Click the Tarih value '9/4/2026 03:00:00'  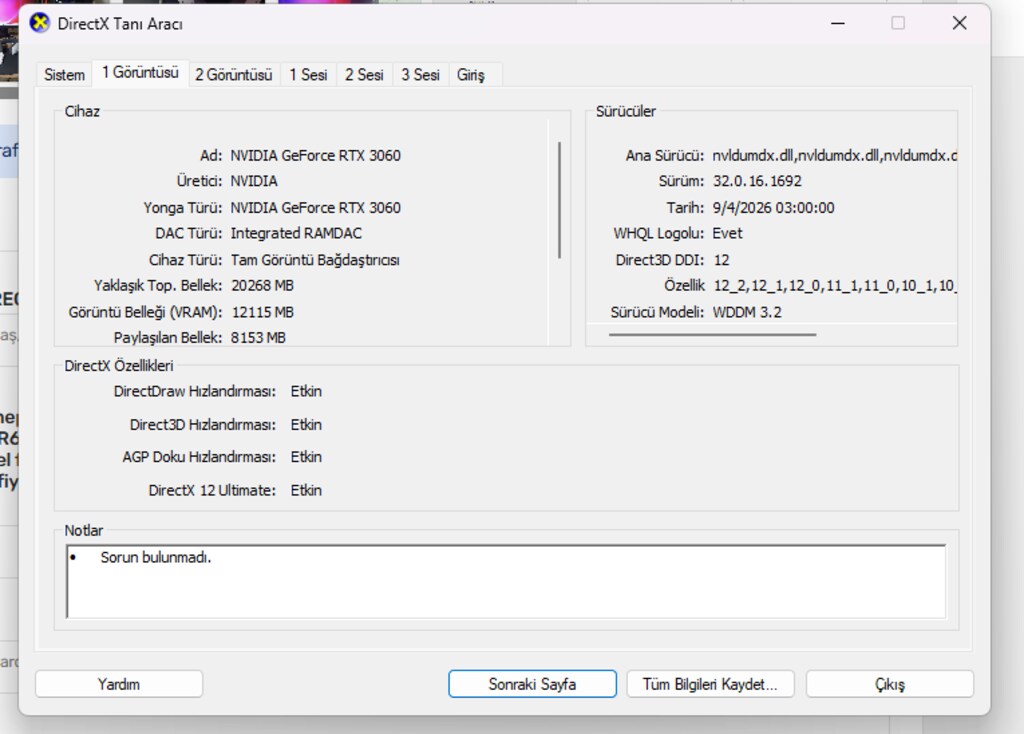pos(773,208)
